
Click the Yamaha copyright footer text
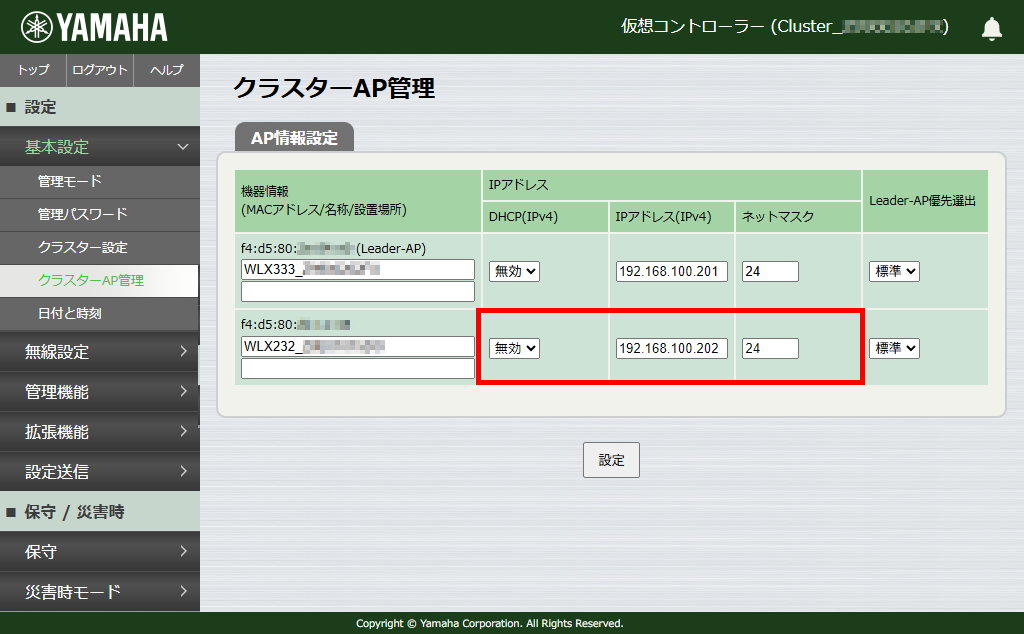click(489, 624)
